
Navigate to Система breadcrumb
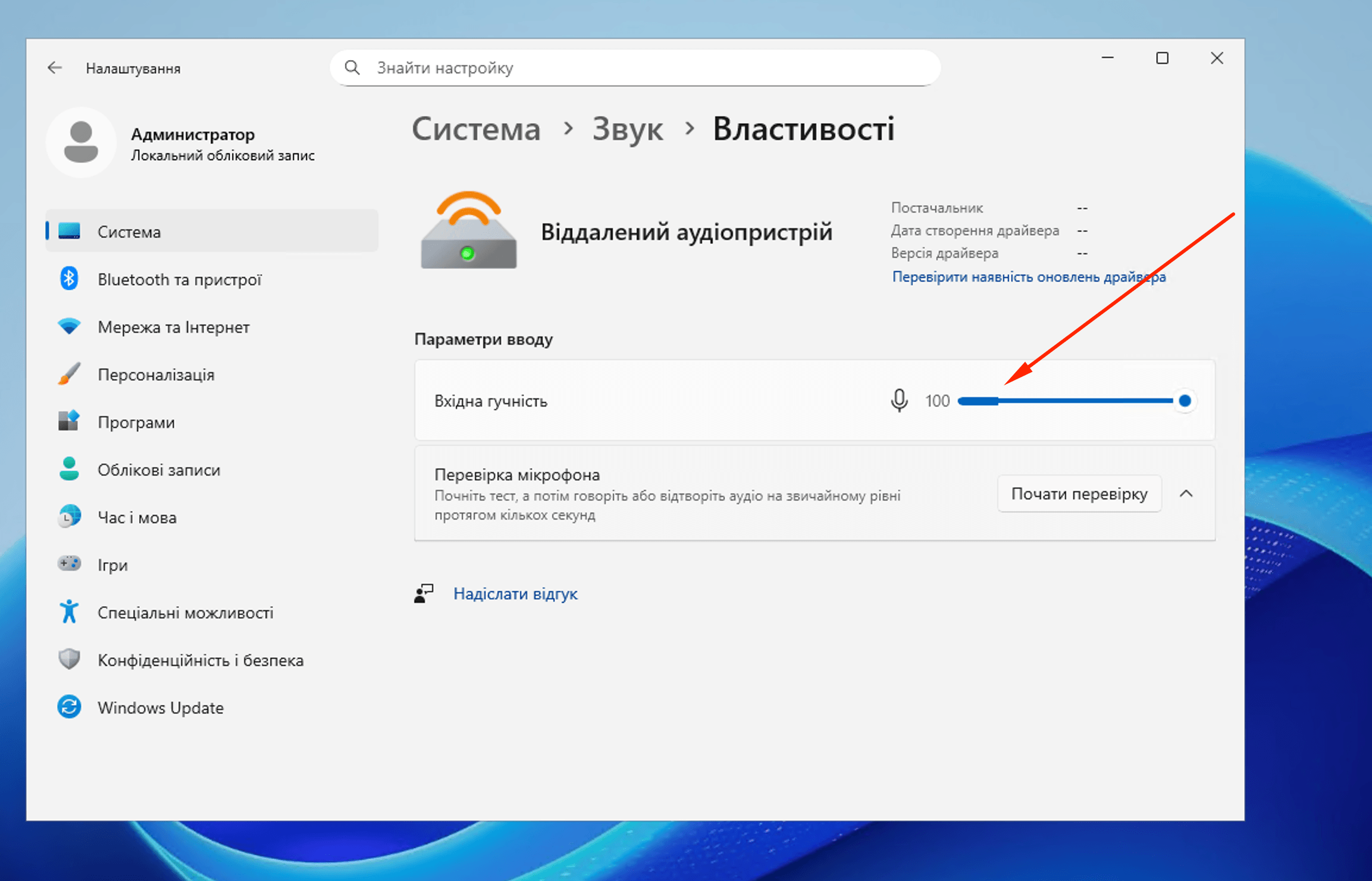click(x=476, y=129)
